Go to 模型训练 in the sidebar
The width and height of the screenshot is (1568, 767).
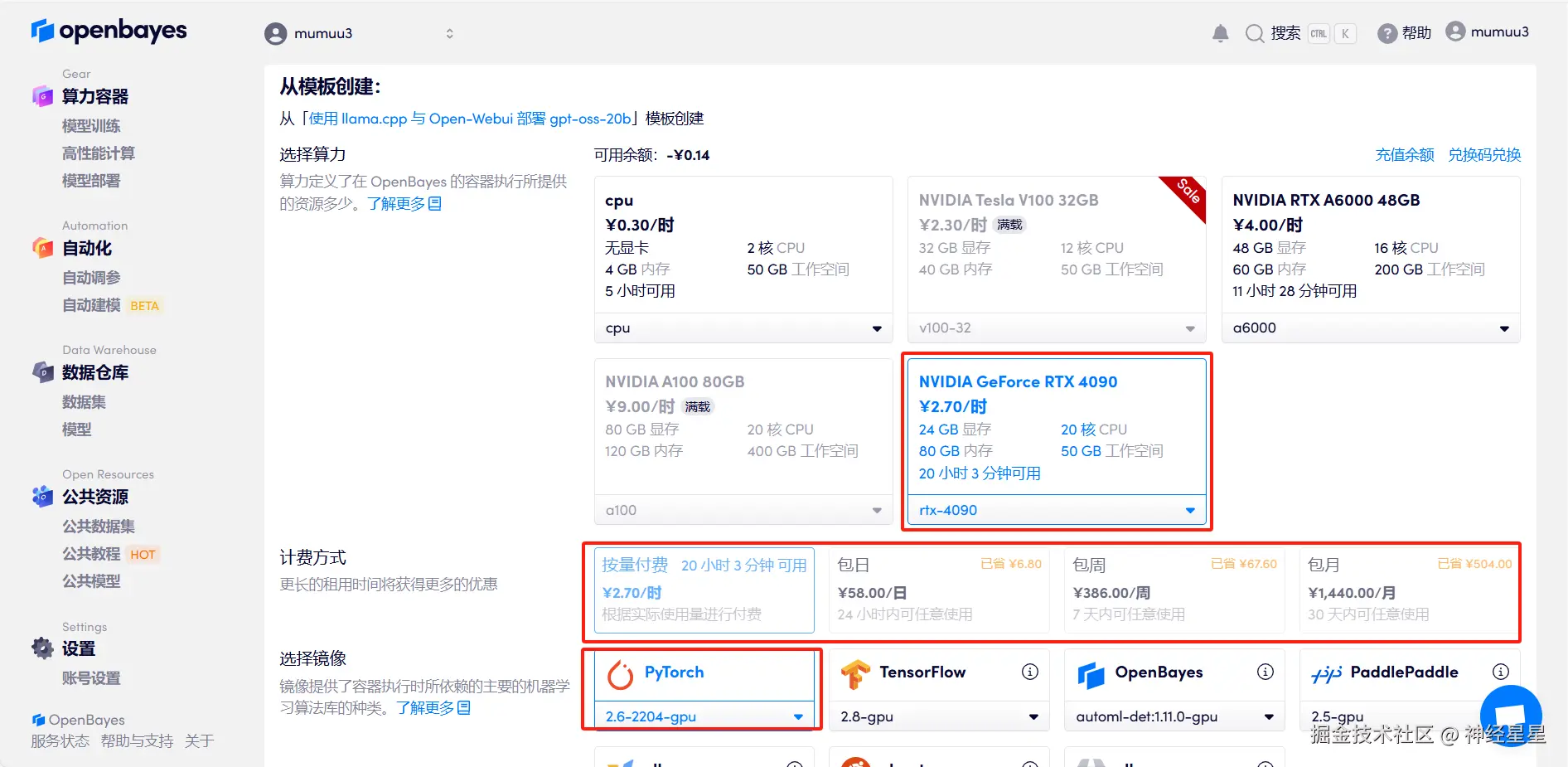click(x=91, y=126)
